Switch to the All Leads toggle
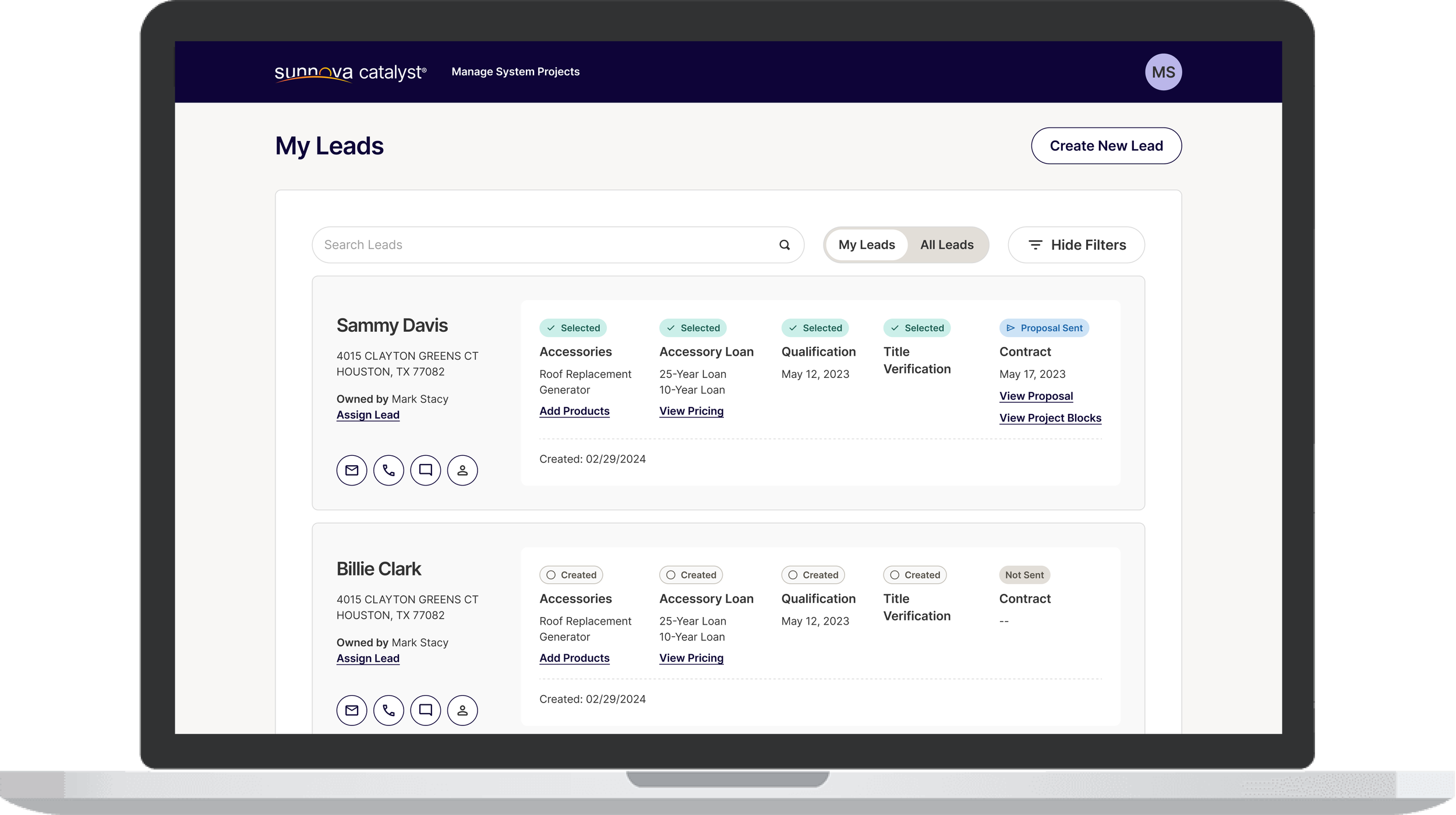This screenshot has height=815, width=1456. tap(946, 245)
